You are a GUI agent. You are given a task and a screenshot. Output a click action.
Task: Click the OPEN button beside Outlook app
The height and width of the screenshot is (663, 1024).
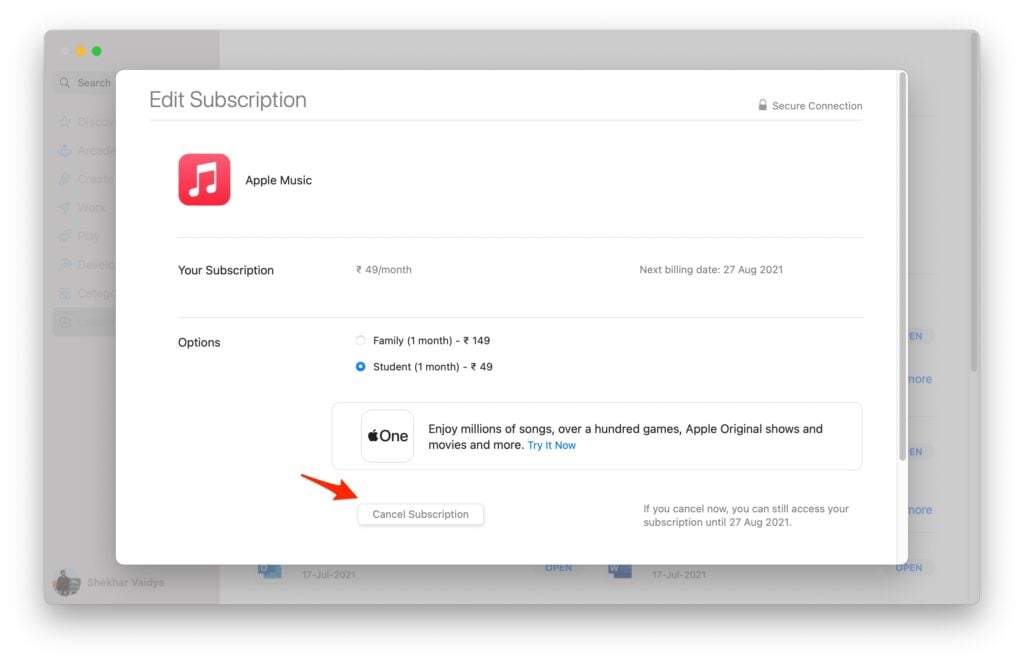pyautogui.click(x=558, y=568)
